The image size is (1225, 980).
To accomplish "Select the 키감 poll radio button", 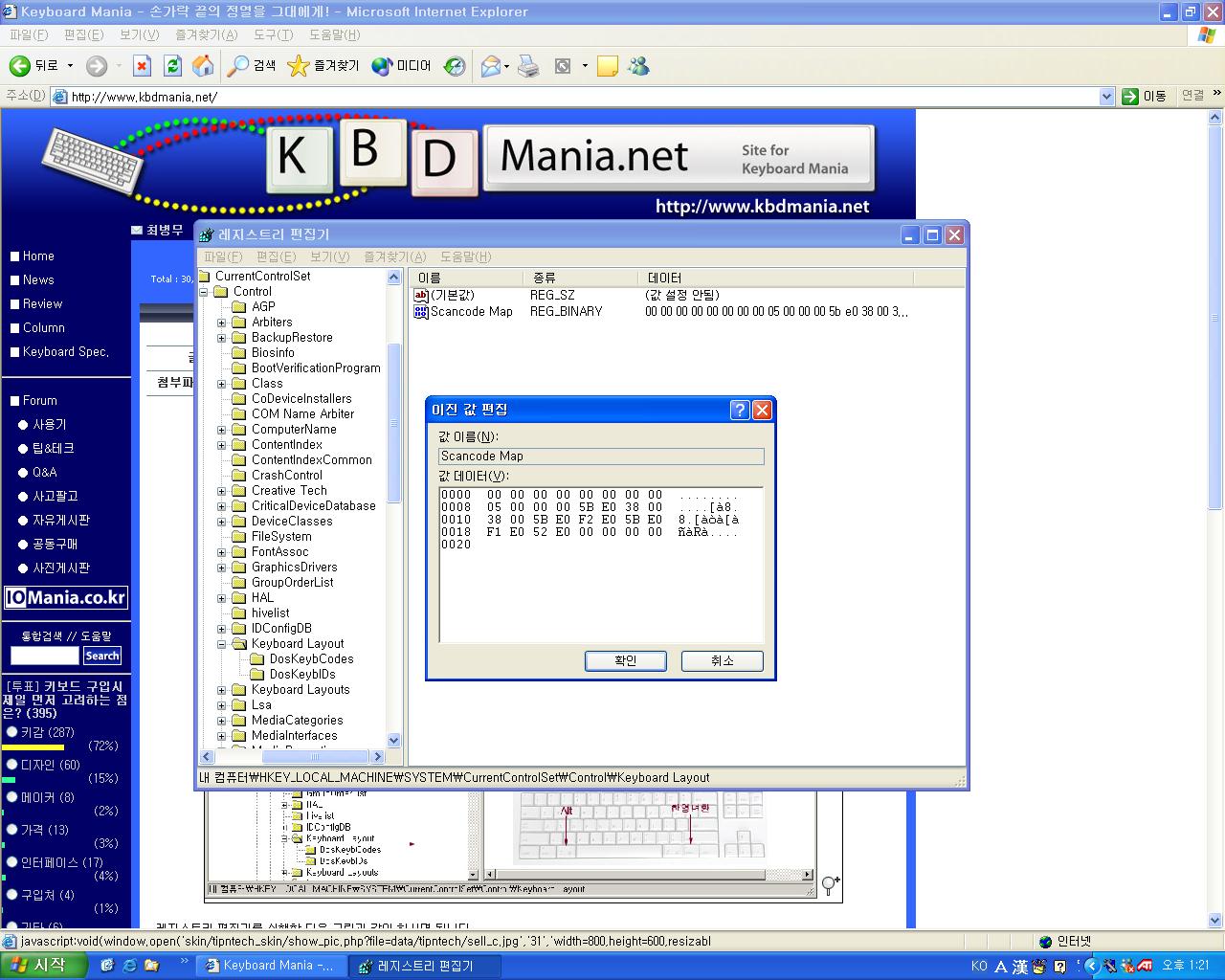I will (x=11, y=732).
